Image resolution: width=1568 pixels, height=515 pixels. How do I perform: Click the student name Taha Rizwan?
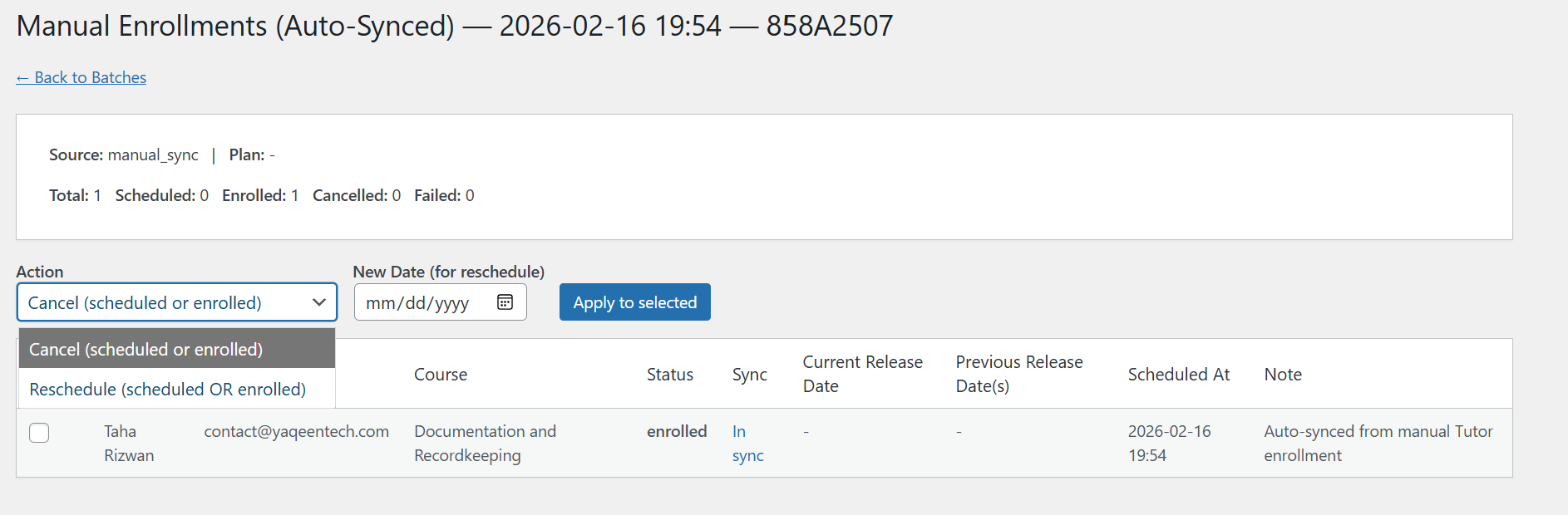coord(128,443)
